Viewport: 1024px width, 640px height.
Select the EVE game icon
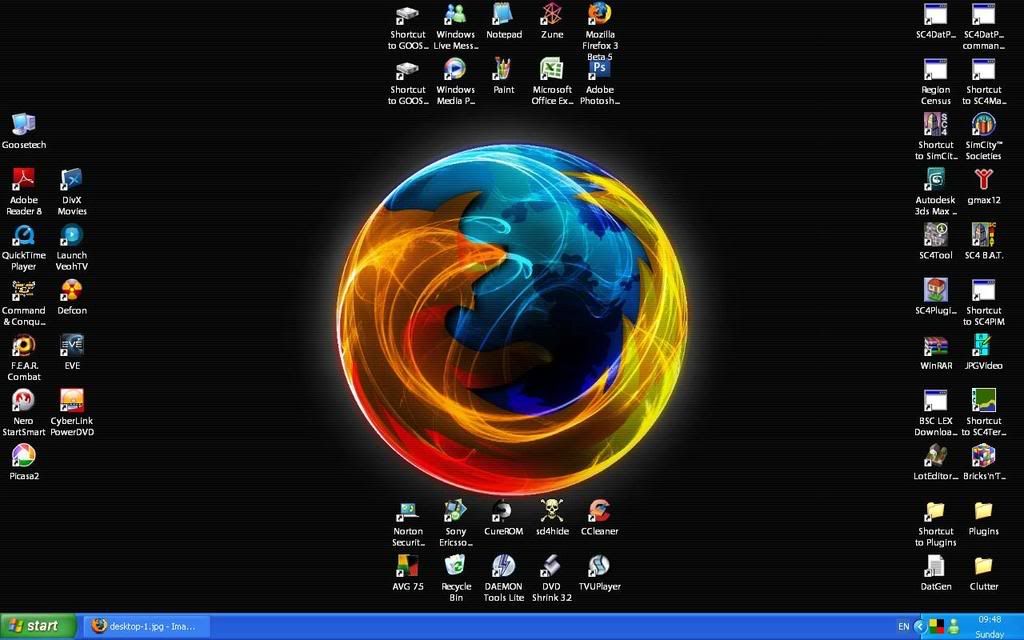coord(72,345)
